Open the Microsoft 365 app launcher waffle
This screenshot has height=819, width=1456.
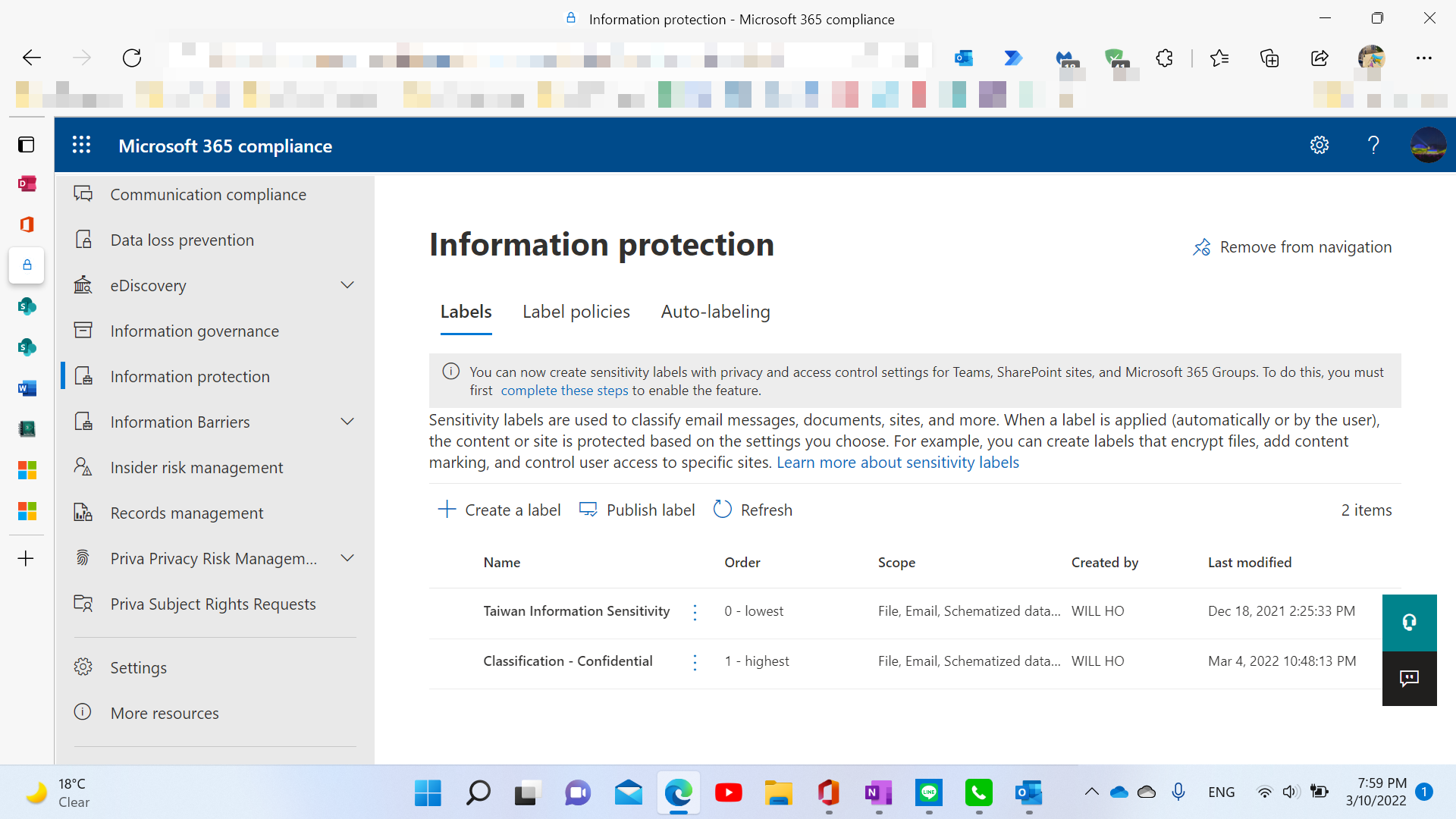pyautogui.click(x=81, y=145)
